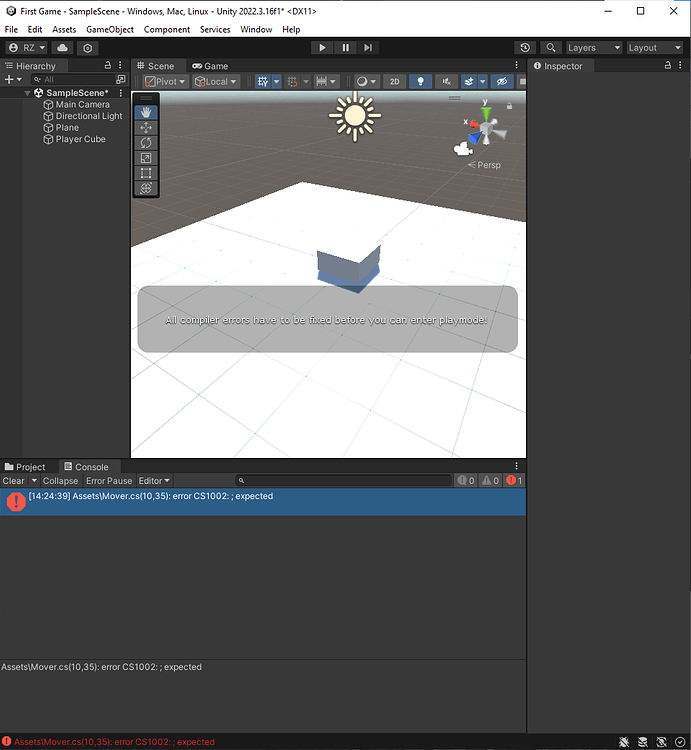Select the Hand view tool
Image resolution: width=691 pixels, height=750 pixels.
[146, 112]
